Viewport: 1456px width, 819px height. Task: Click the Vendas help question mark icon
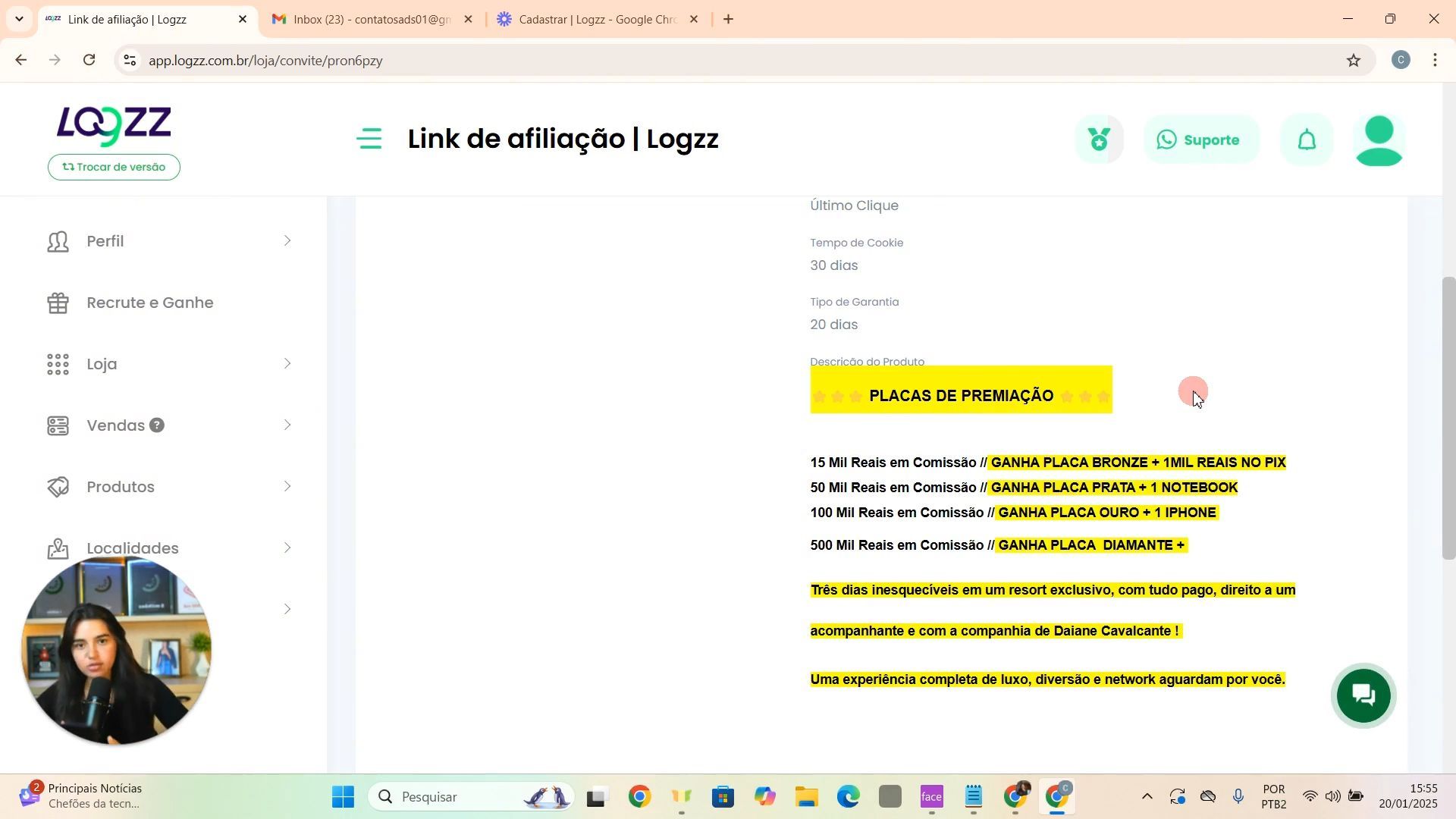click(157, 425)
